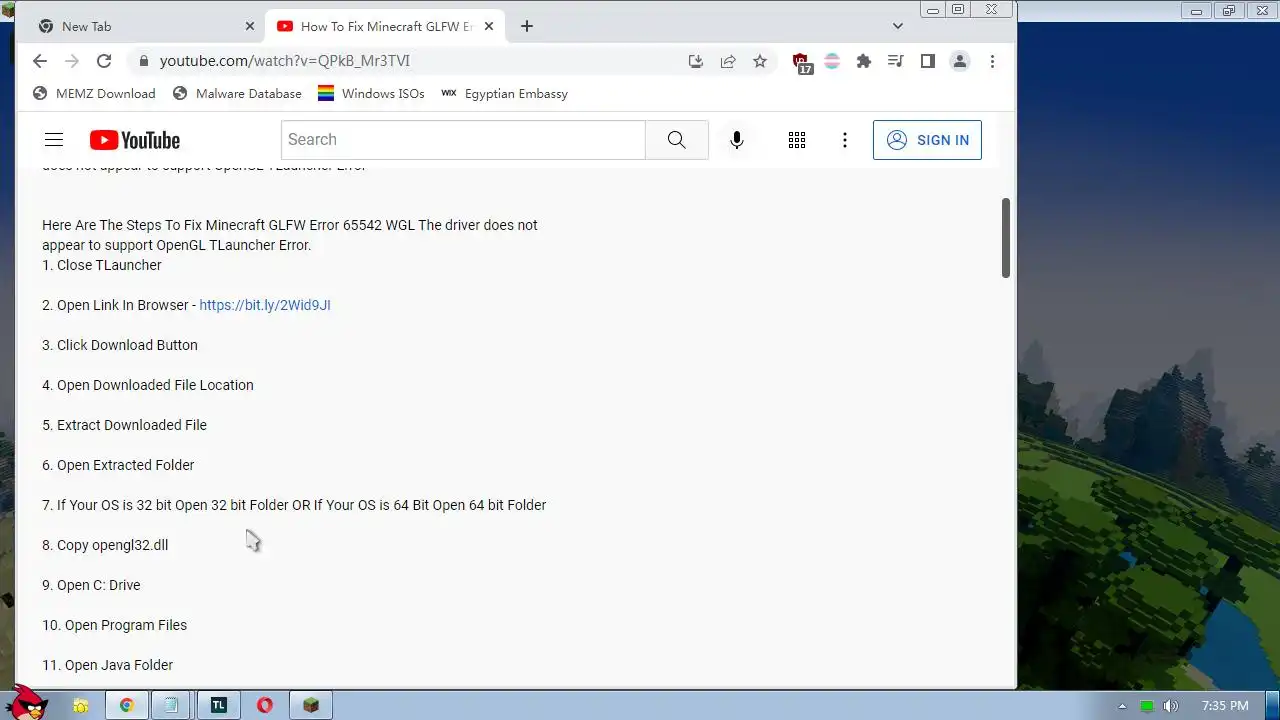Click the install app icon in address bar
Screen dimensions: 1280x720
point(696,61)
